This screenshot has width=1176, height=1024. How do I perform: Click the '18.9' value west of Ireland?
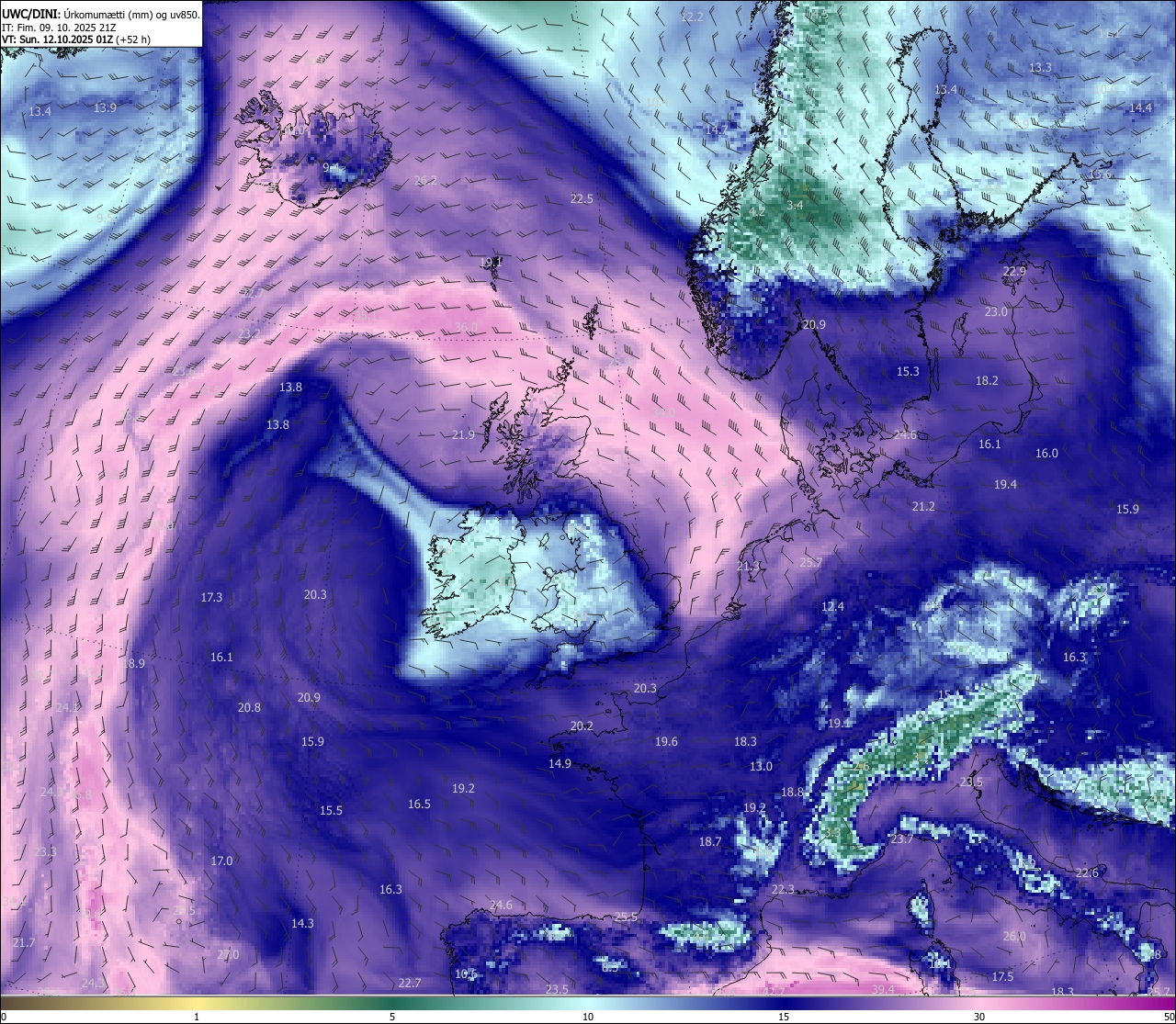[133, 663]
